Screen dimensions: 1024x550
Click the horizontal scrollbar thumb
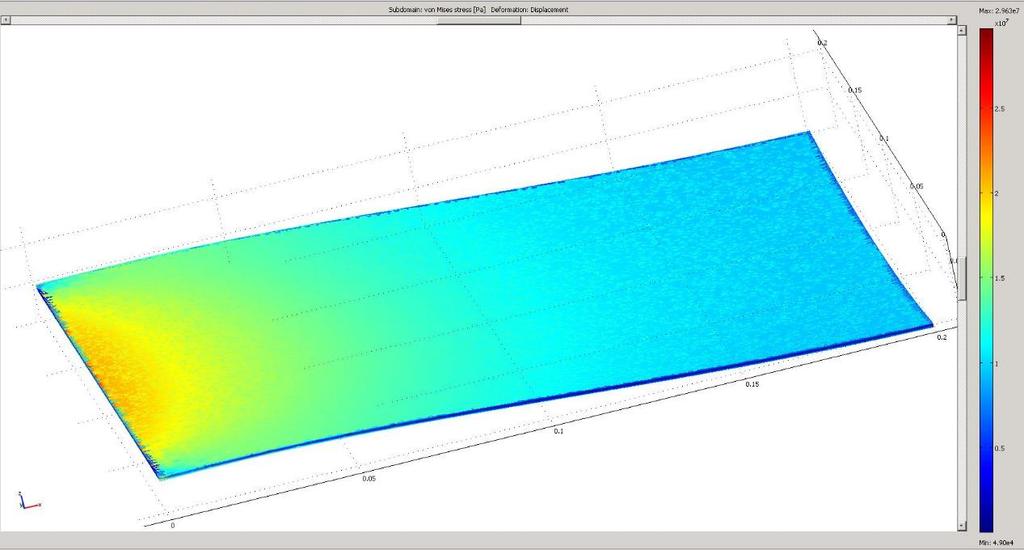[x=479, y=20]
